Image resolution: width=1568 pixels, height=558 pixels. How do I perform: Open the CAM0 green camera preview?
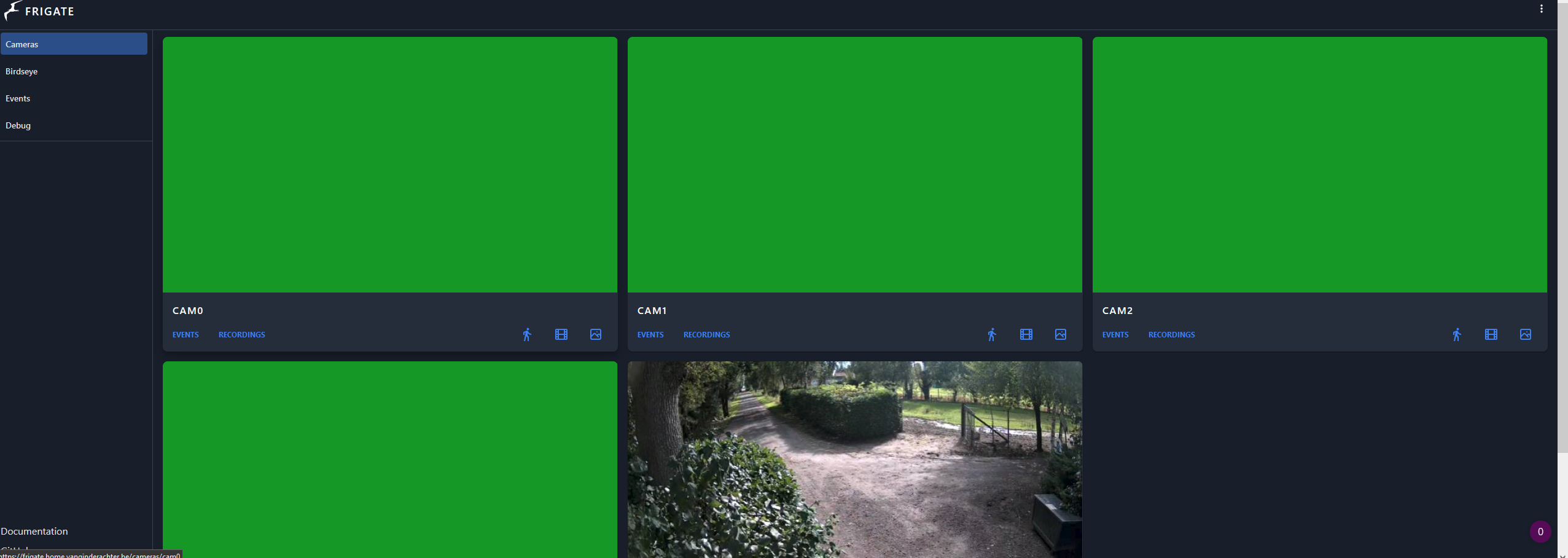tap(390, 165)
